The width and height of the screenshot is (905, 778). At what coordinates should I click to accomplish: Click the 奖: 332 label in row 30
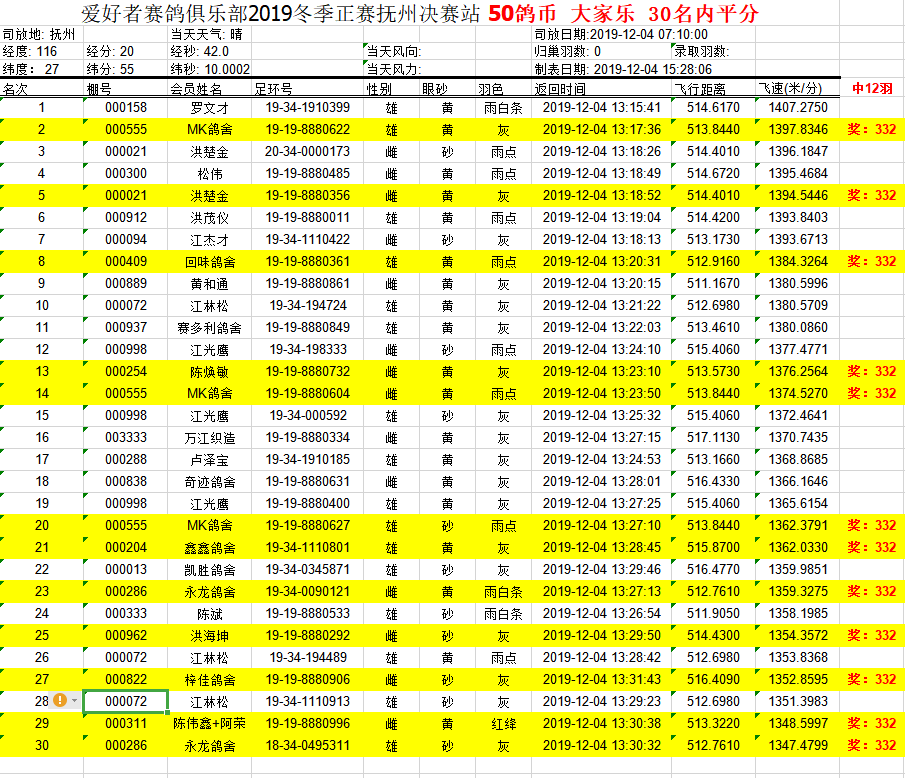pos(872,745)
